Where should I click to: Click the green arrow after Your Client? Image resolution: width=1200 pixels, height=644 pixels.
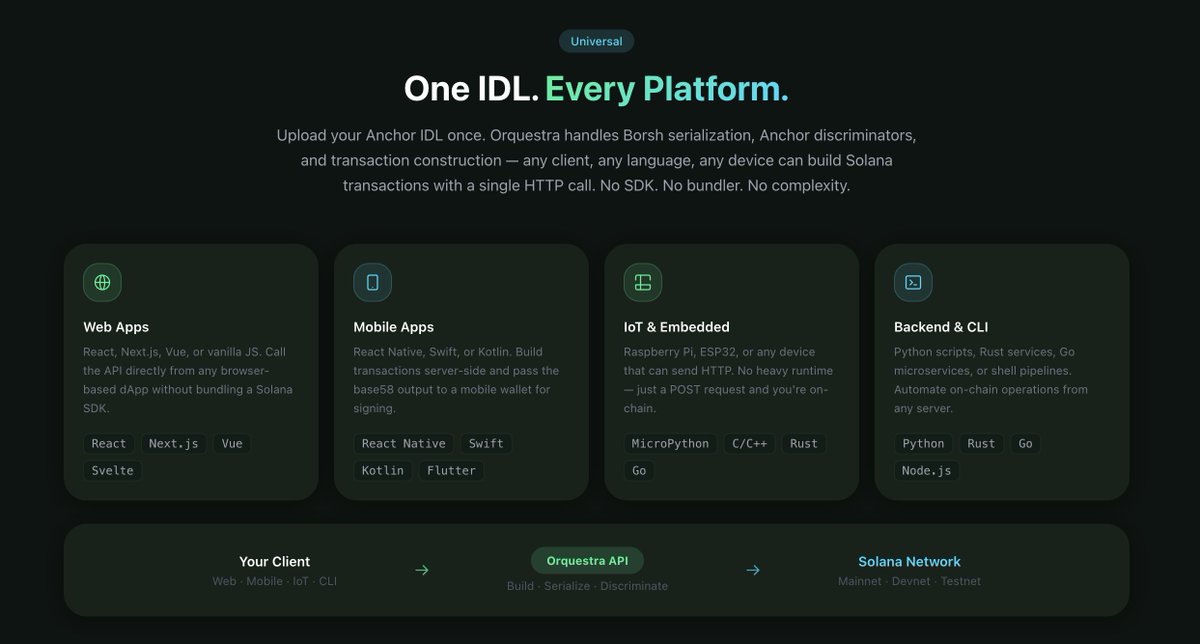[x=422, y=570]
